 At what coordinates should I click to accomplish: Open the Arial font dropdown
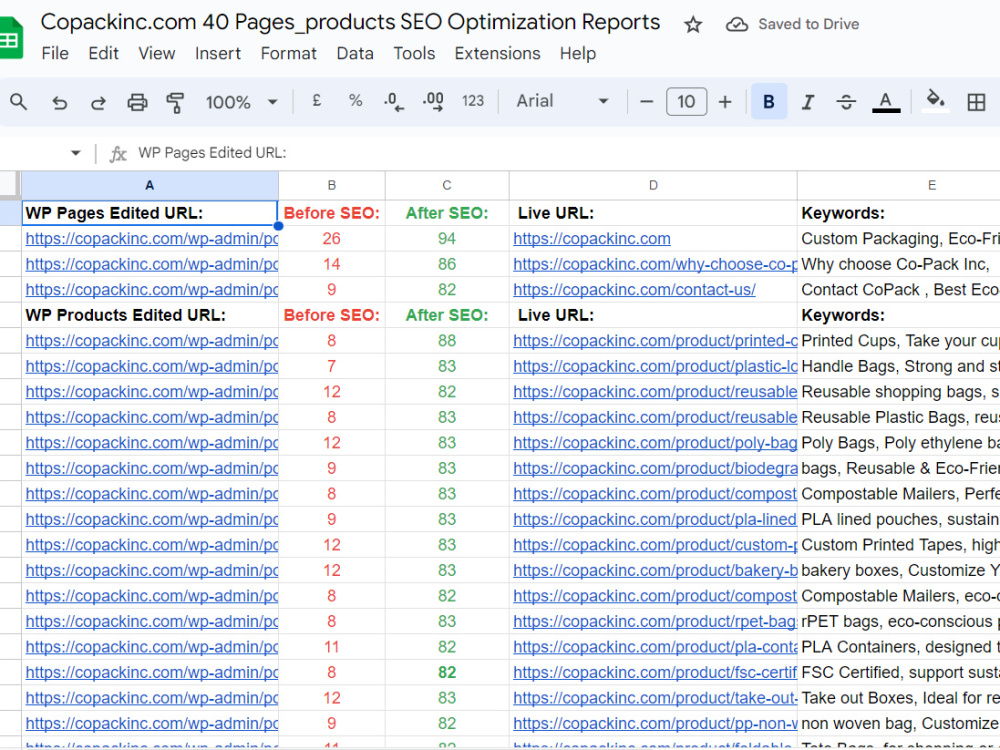click(562, 101)
